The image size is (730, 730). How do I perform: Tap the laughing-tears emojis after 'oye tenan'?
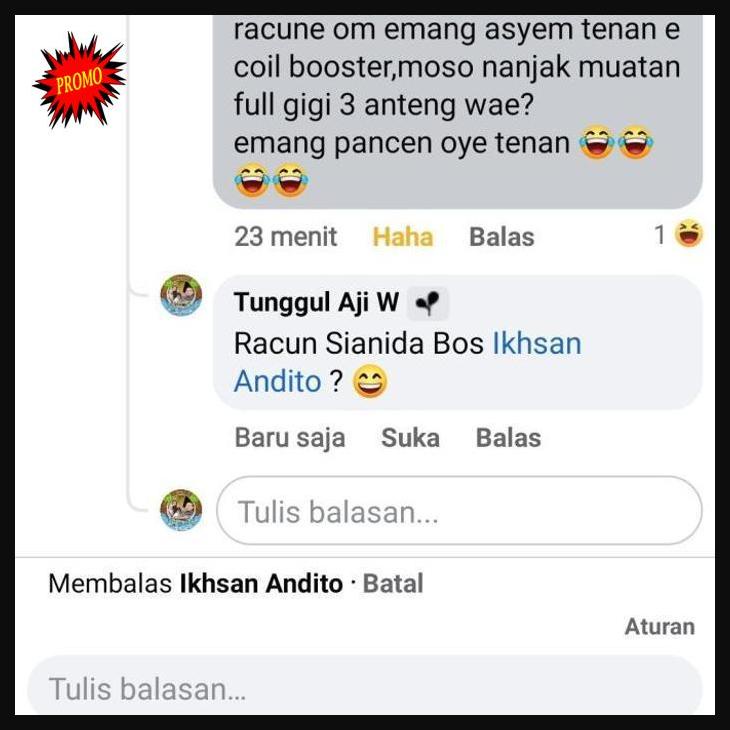tap(616, 142)
